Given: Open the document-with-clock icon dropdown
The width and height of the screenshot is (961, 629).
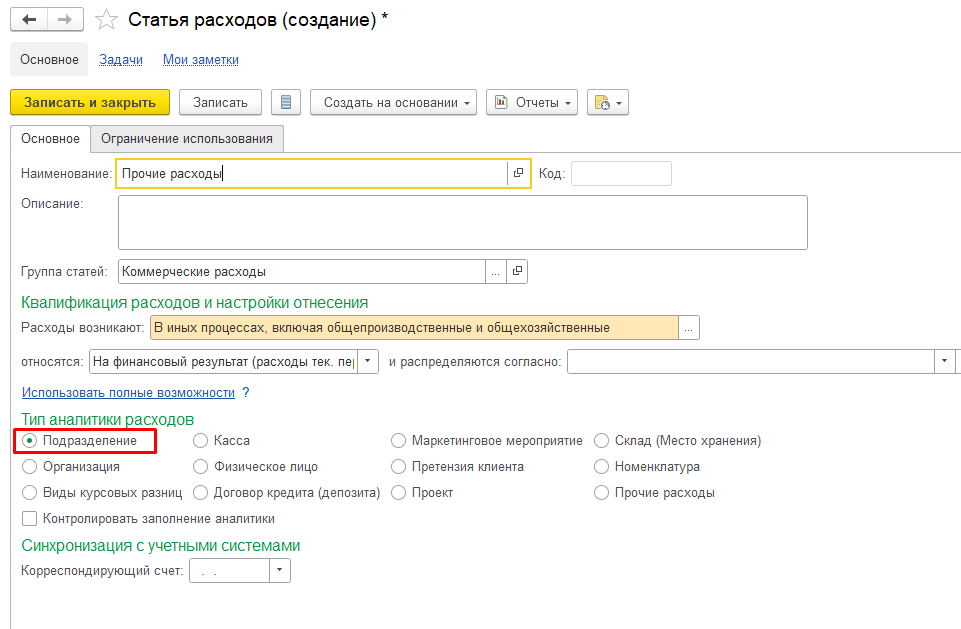Looking at the screenshot, I should pos(607,102).
